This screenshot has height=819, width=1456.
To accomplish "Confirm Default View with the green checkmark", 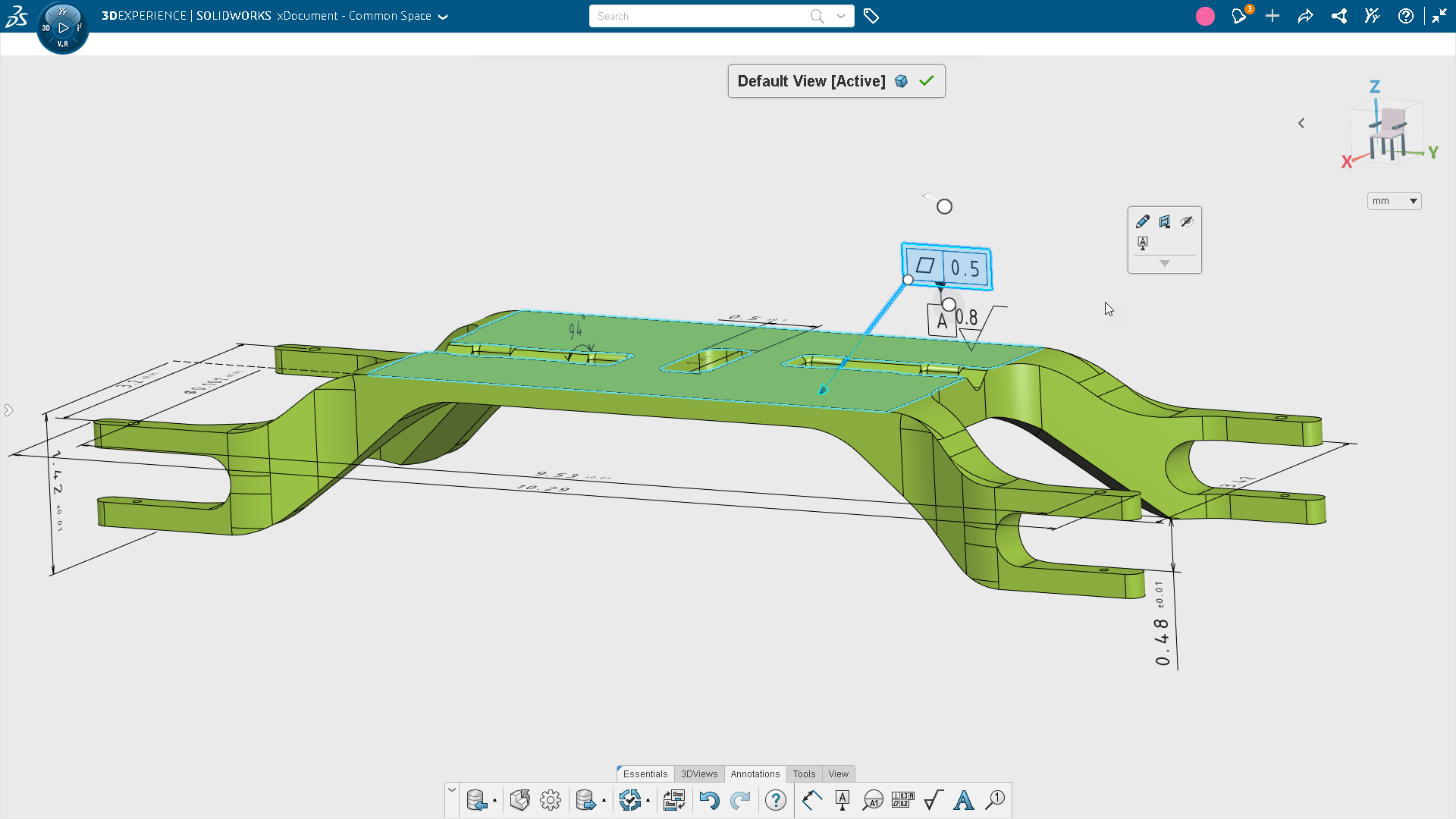I will pyautogui.click(x=927, y=80).
